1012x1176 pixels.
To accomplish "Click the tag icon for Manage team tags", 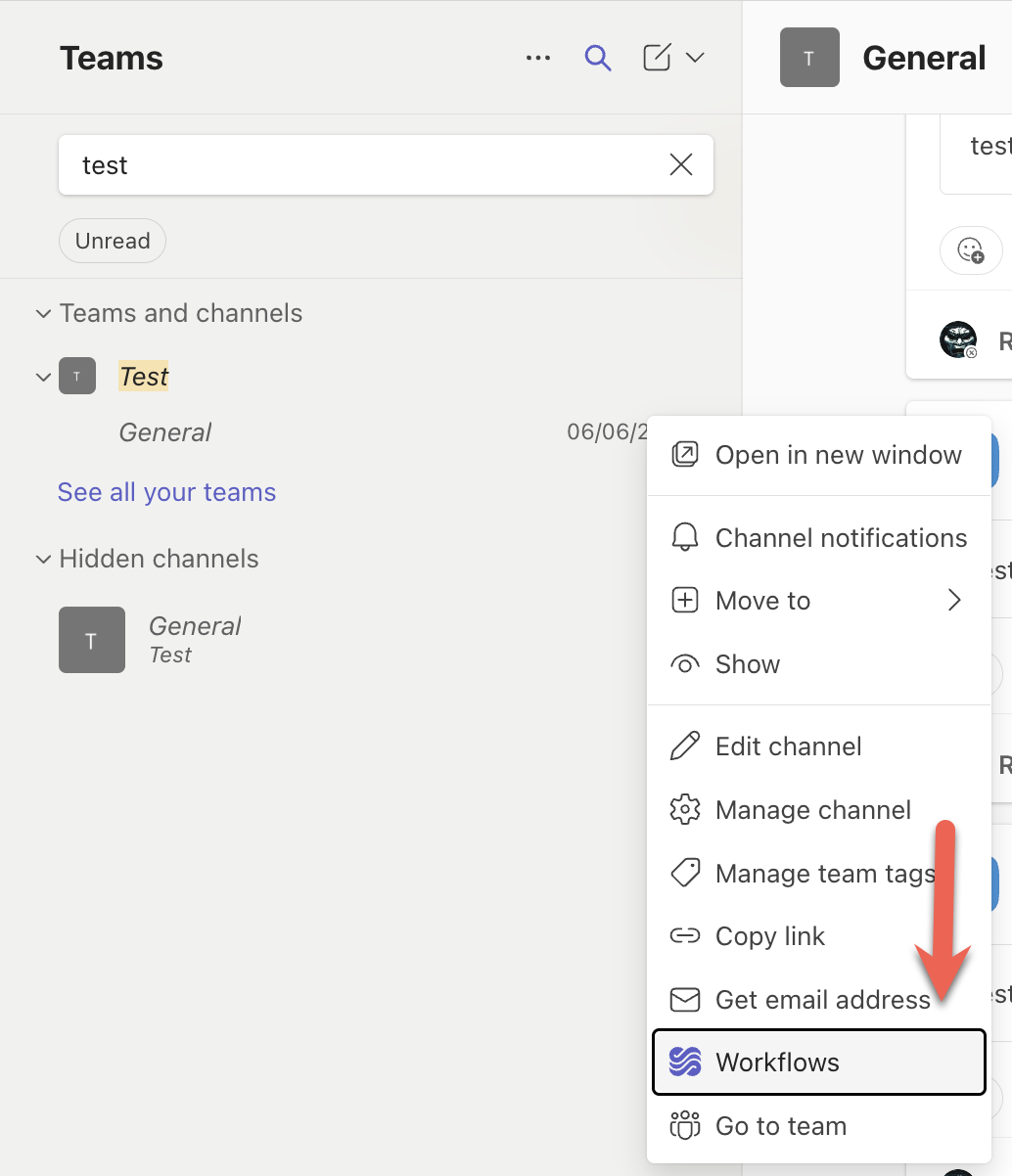I will click(685, 873).
